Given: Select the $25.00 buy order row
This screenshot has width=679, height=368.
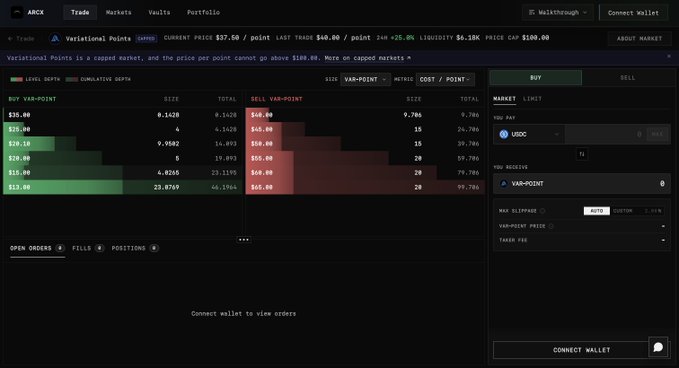Looking at the screenshot, I should 123,129.
